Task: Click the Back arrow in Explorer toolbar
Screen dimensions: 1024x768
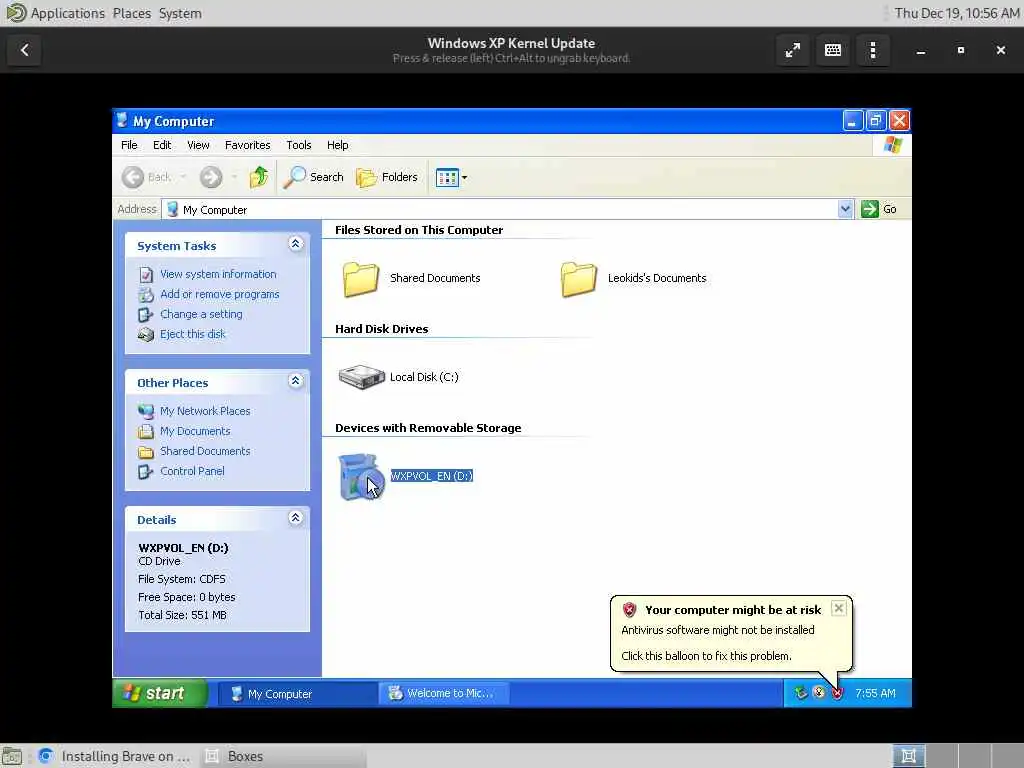Action: pyautogui.click(x=133, y=177)
